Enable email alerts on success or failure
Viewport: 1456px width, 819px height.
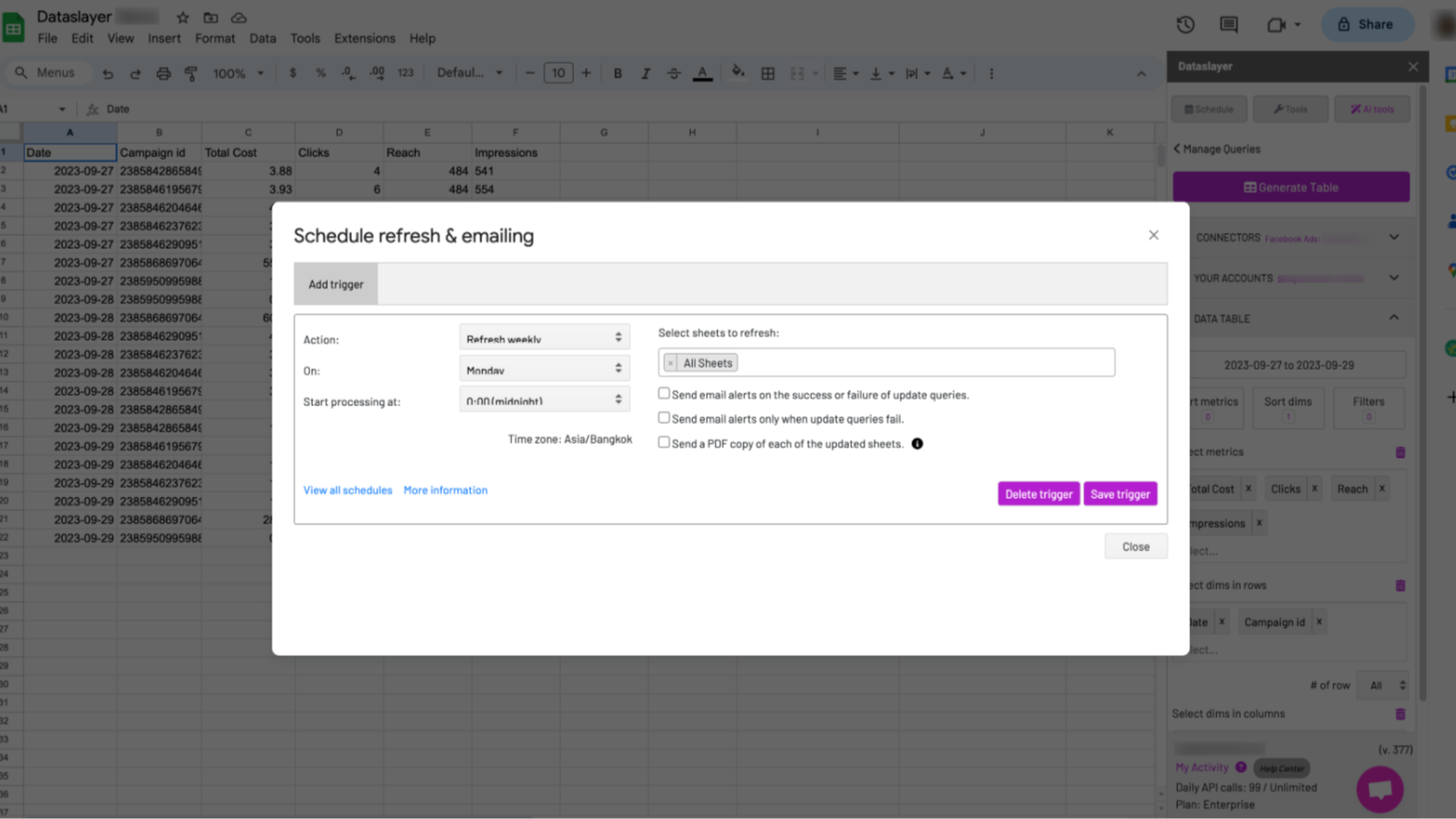(x=664, y=394)
